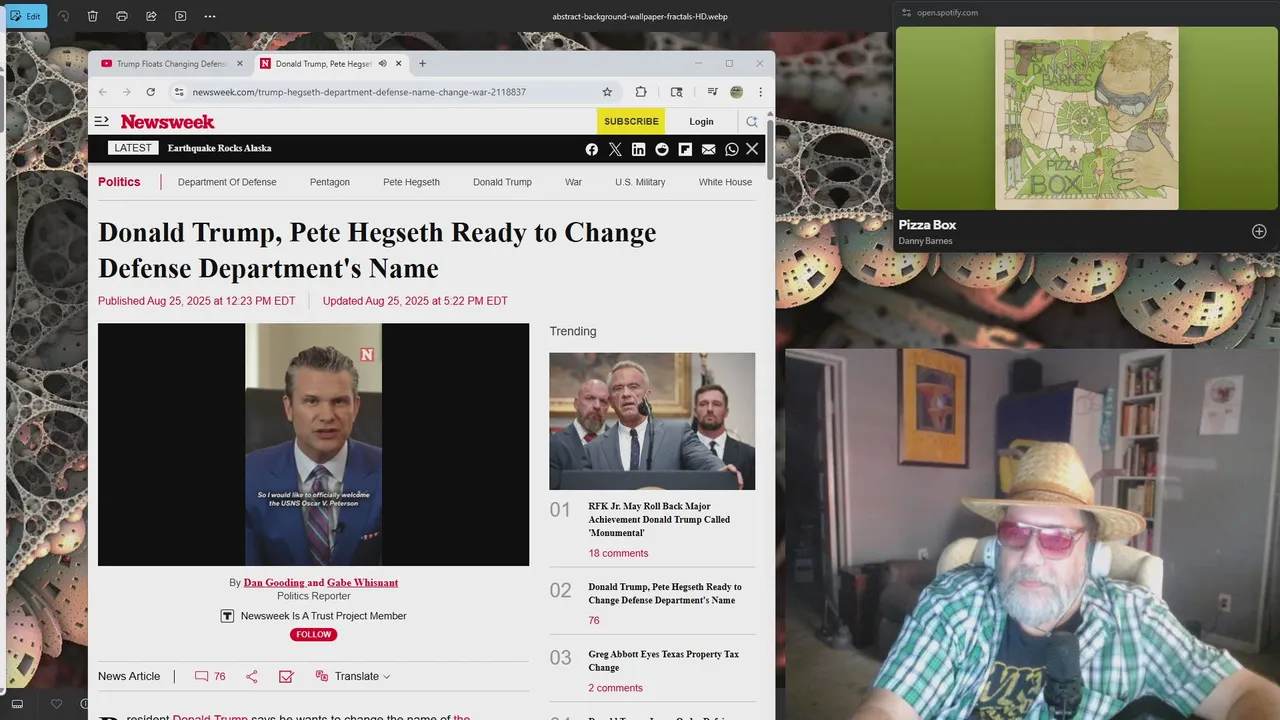Close the Donald Trump, Pete Hegseth tab

[399, 63]
